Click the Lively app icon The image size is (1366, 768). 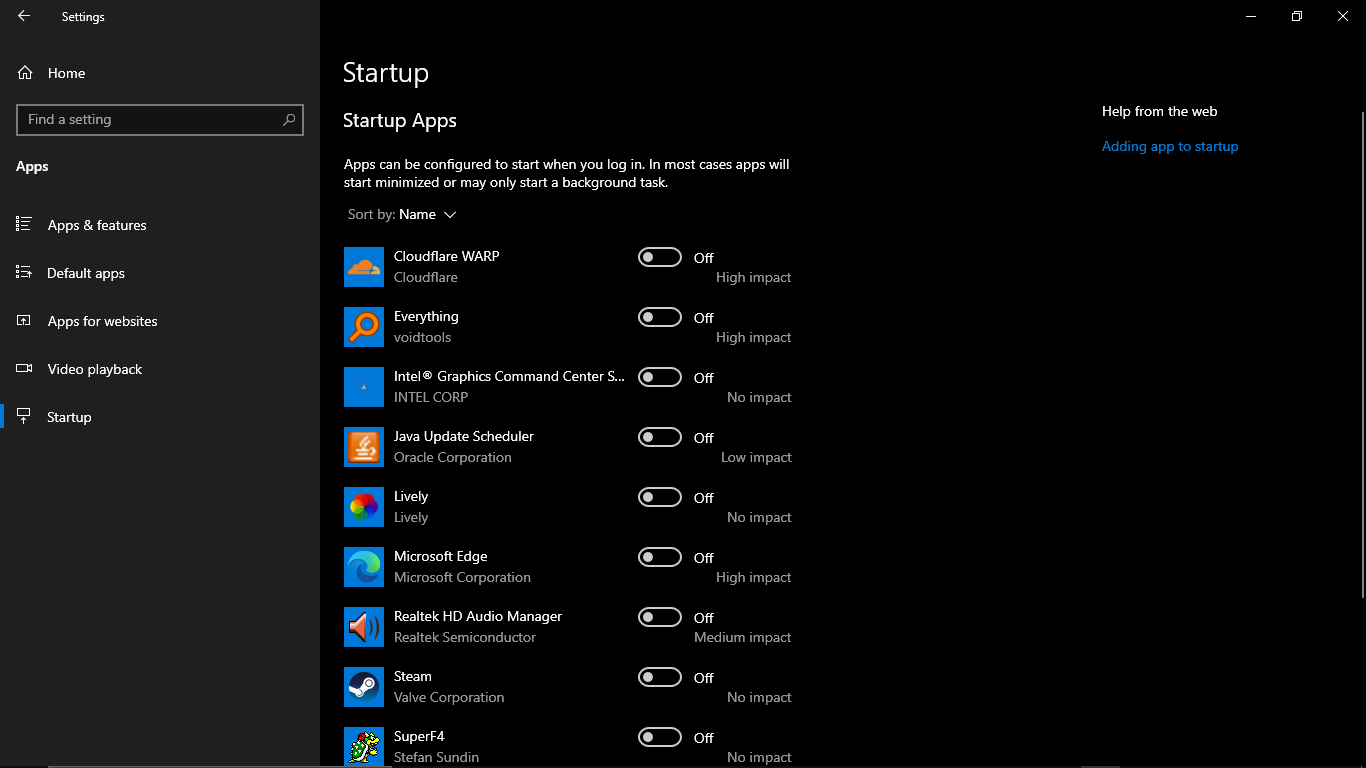pyautogui.click(x=364, y=507)
